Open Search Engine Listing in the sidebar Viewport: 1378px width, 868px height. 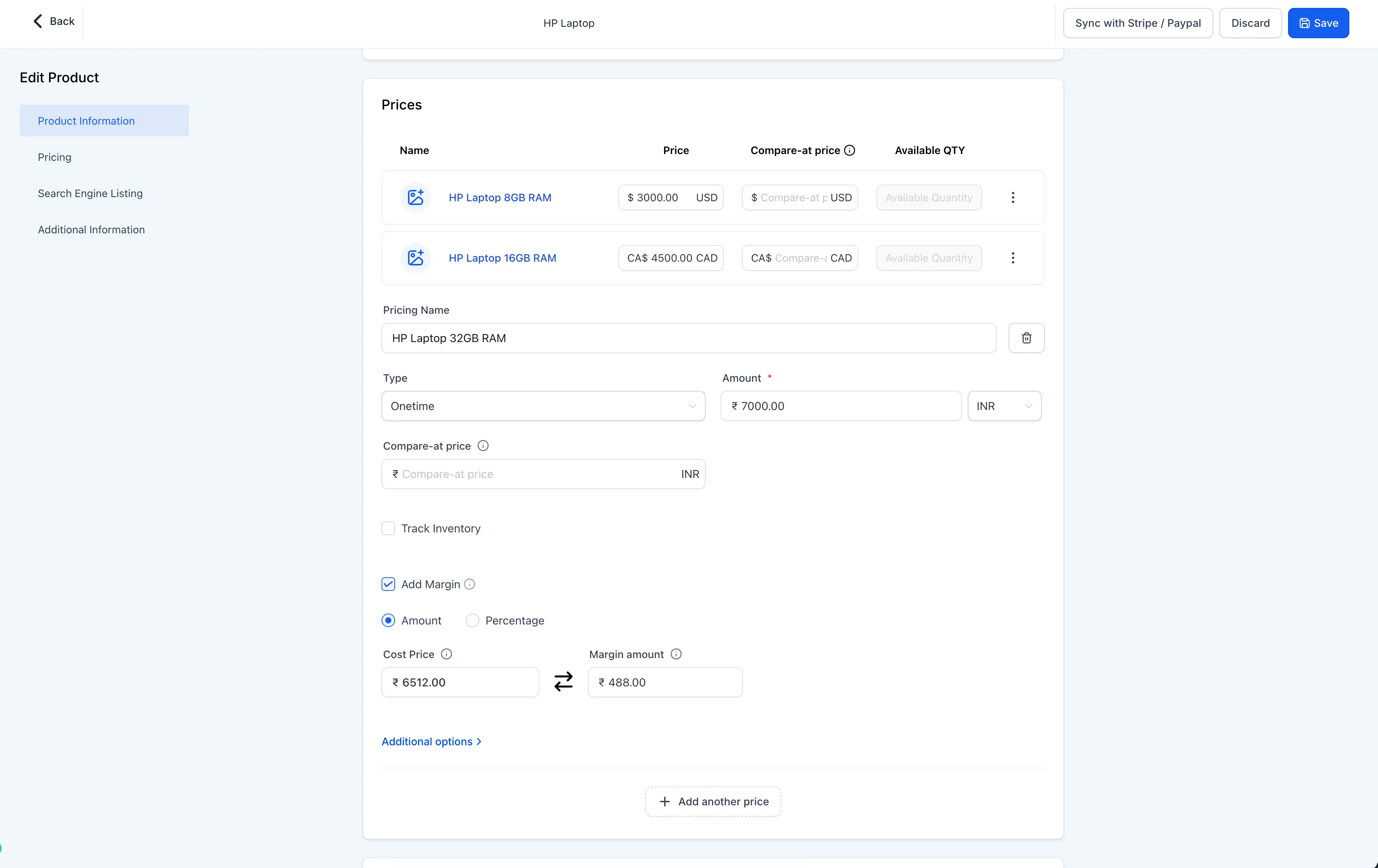90,193
